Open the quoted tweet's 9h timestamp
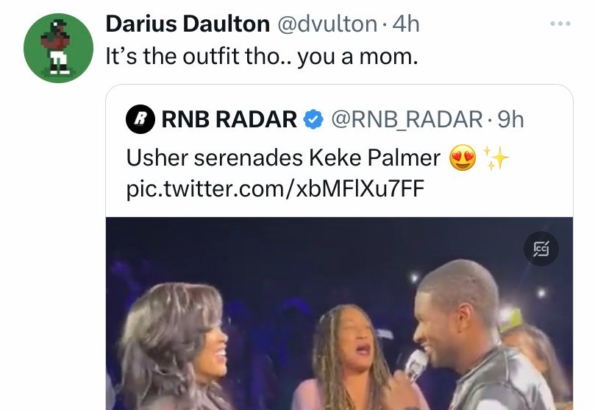 click(x=511, y=119)
